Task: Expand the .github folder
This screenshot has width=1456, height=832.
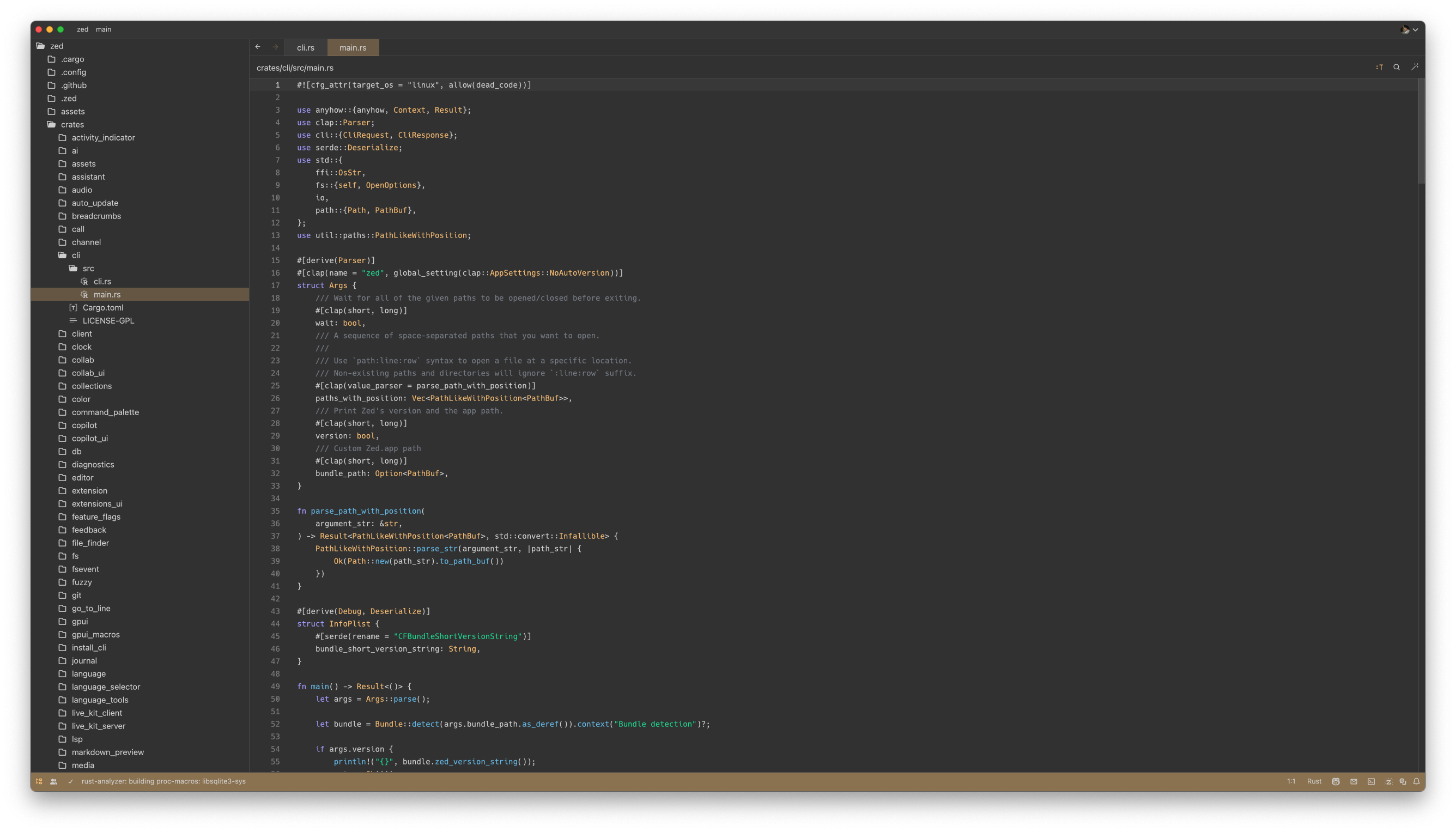Action: (140, 85)
